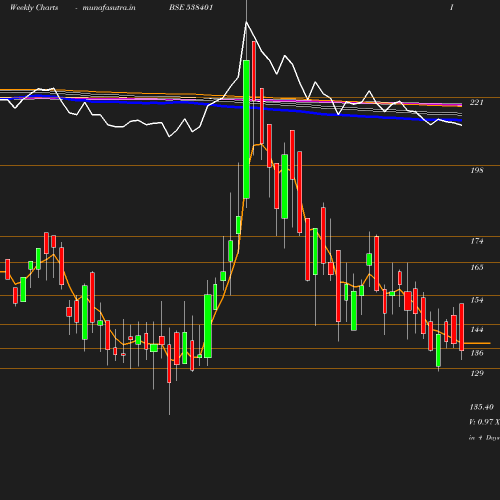
Task: Select the 154 price axis label
Action: coord(477,300)
